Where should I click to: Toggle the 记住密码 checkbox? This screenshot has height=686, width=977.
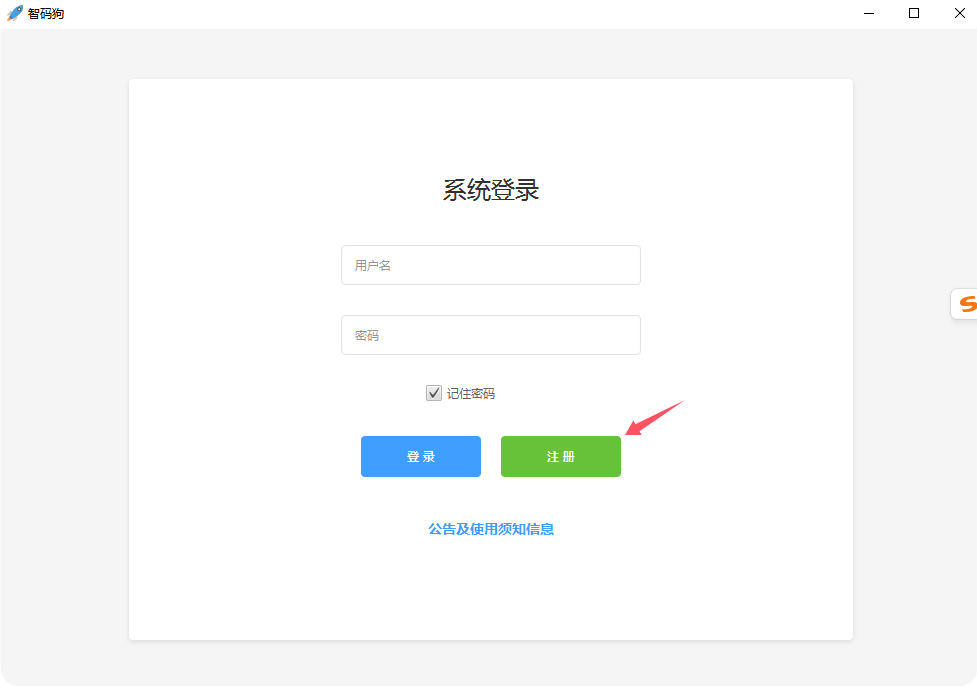pyautogui.click(x=434, y=393)
